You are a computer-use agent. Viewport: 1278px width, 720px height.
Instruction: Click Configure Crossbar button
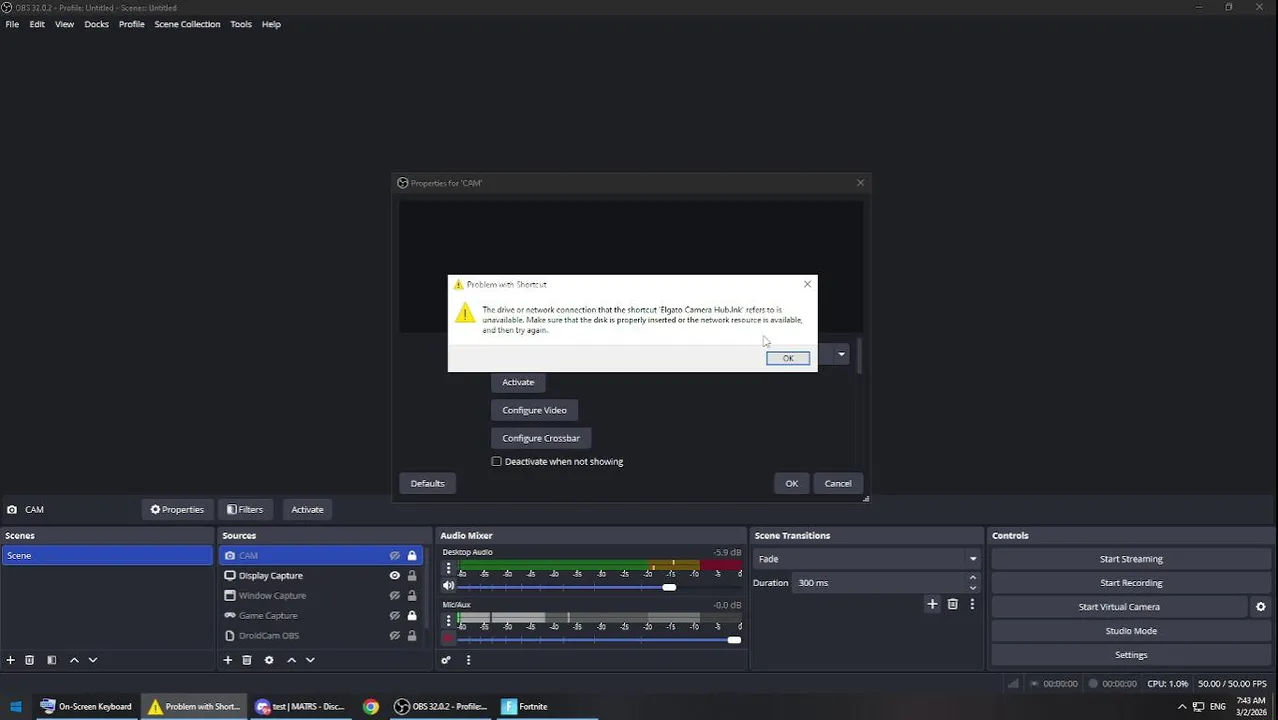click(541, 438)
